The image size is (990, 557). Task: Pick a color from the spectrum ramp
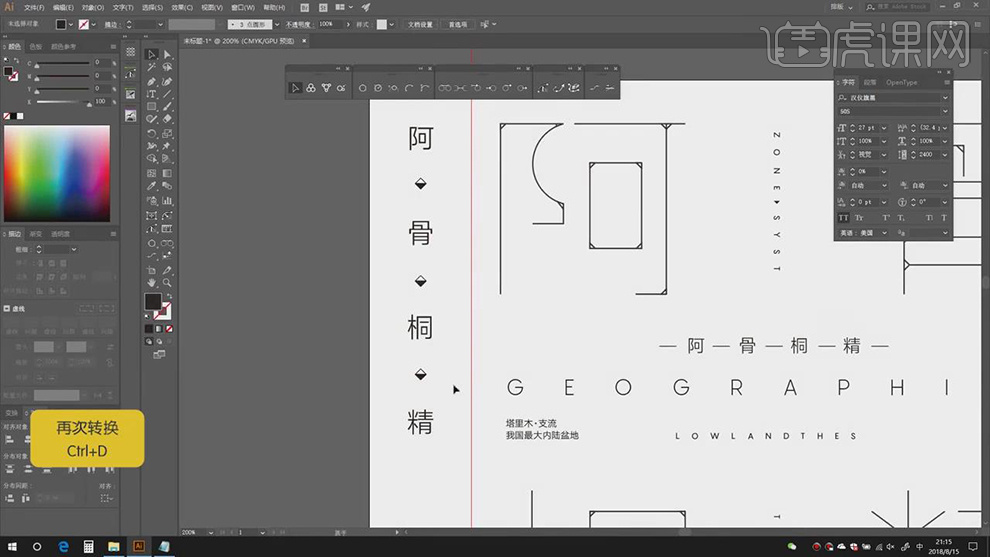(x=56, y=172)
